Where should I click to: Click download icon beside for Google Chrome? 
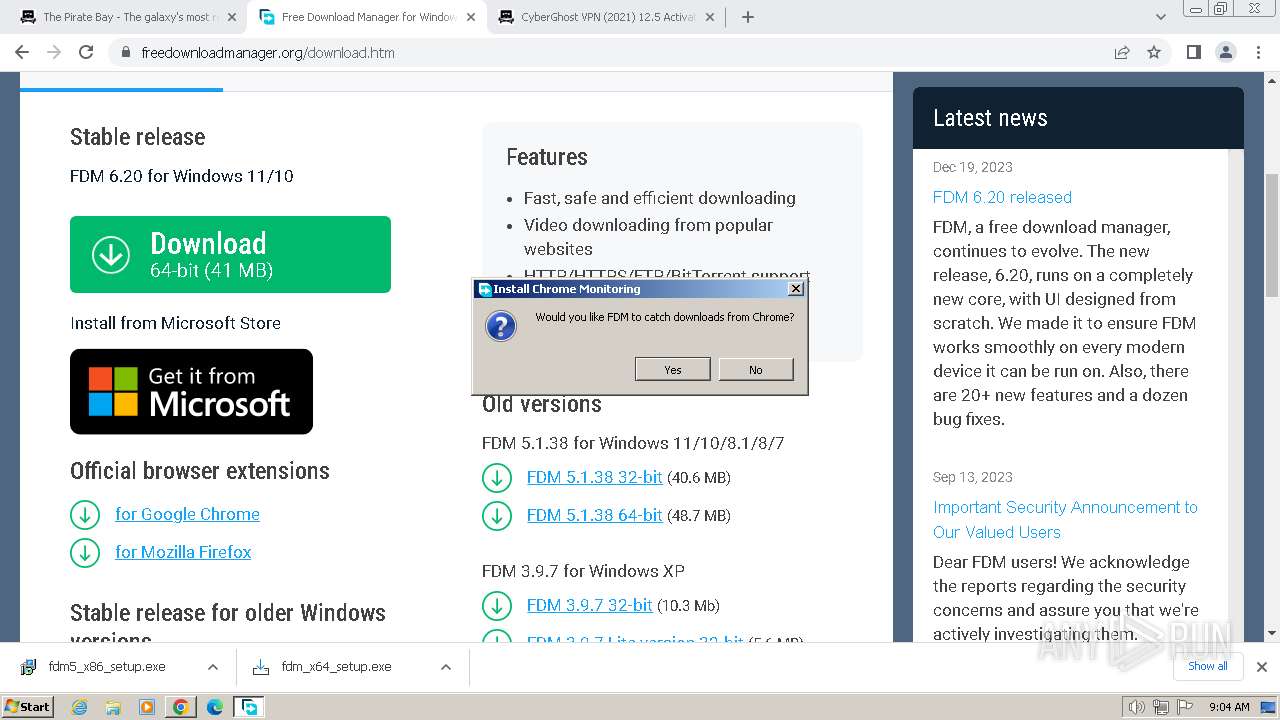pyautogui.click(x=85, y=515)
